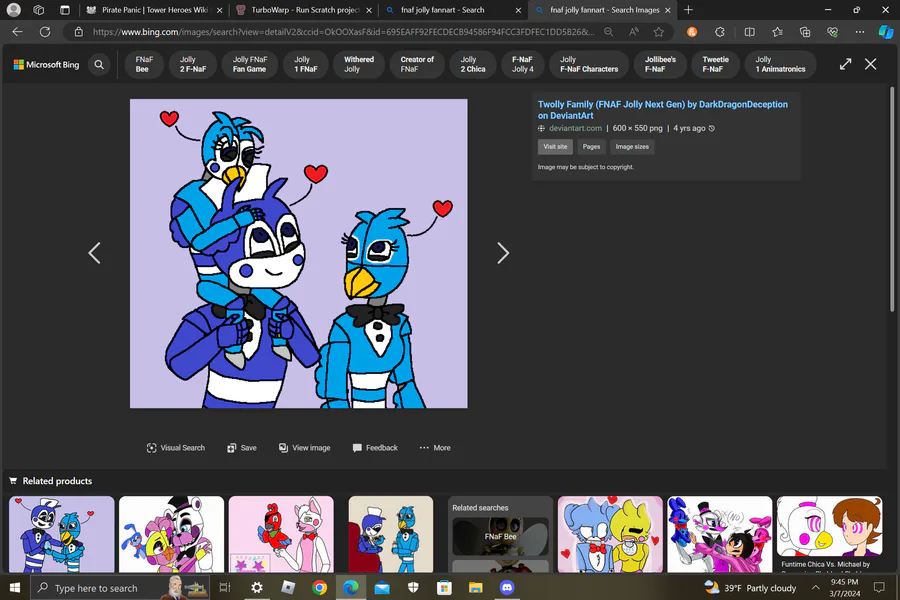The height and width of the screenshot is (600, 900).
Task: Show hidden system tray icons
Action: (815, 587)
